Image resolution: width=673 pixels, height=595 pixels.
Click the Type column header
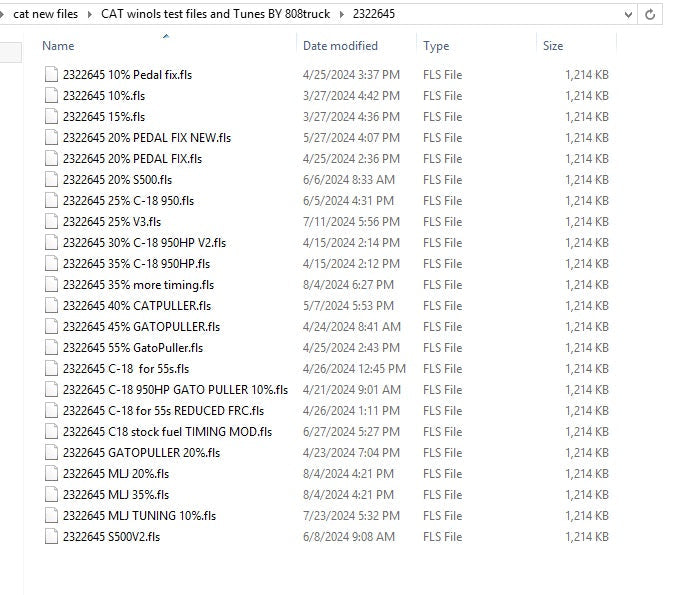coord(436,46)
